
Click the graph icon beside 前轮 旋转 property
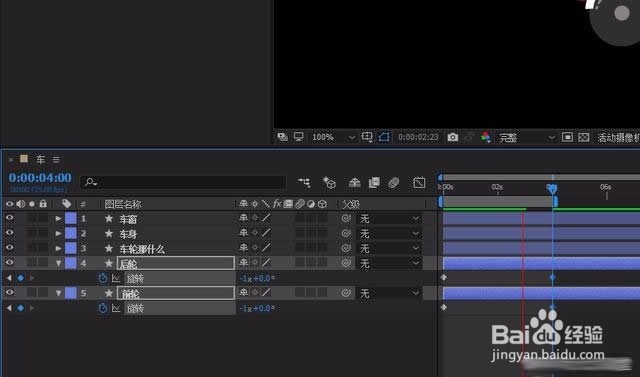pyautogui.click(x=116, y=308)
